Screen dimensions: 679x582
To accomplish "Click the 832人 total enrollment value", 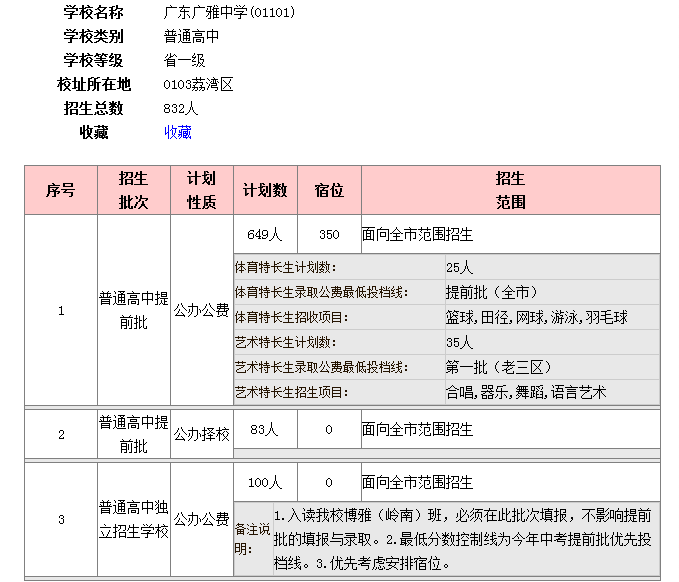I will (181, 108).
